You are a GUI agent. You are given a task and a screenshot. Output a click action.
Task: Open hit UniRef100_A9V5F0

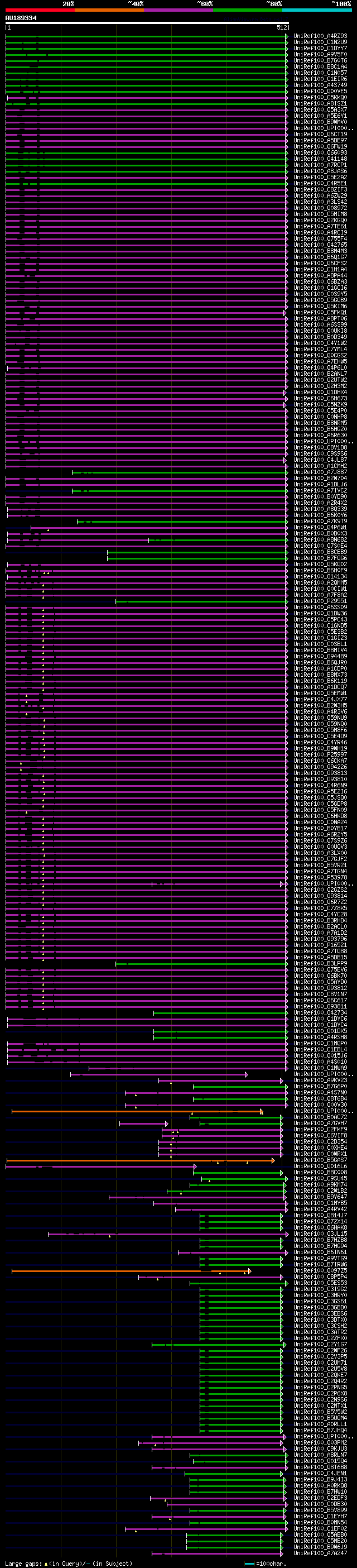[x=321, y=54]
